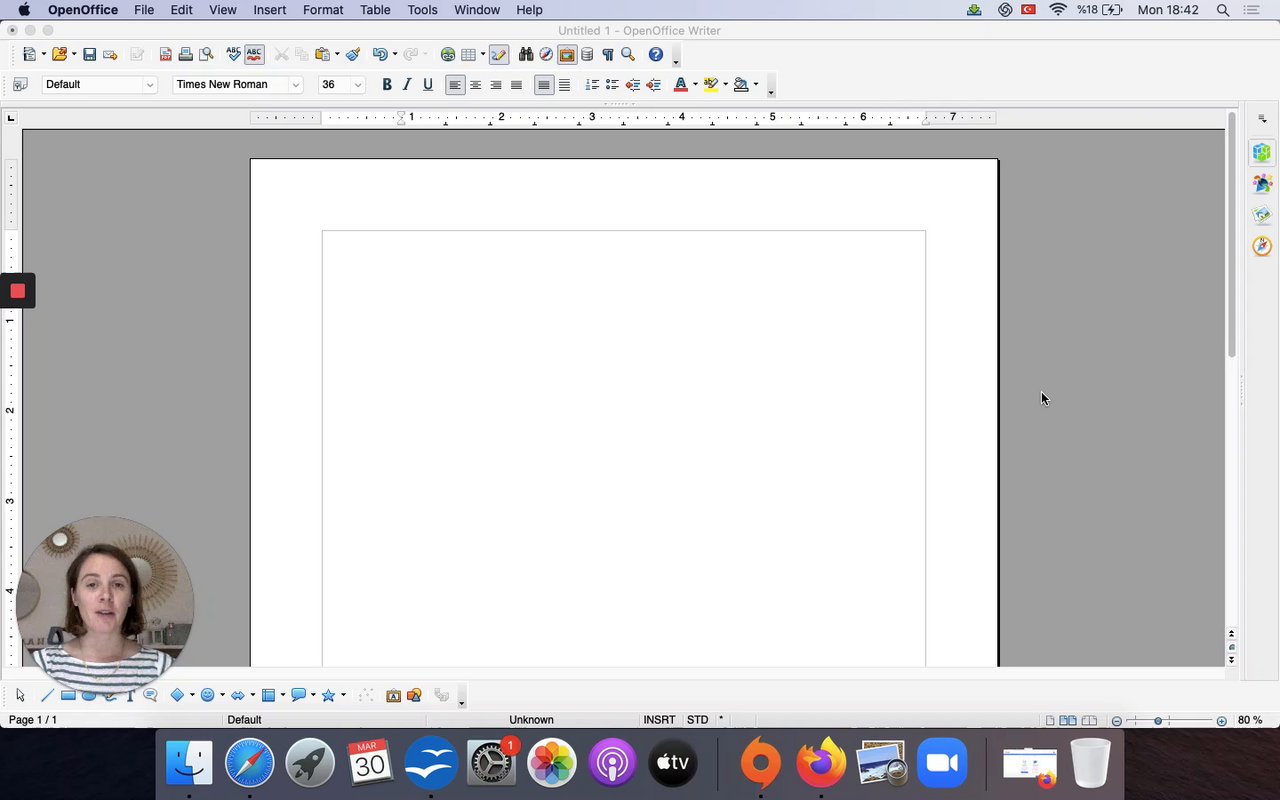The height and width of the screenshot is (800, 1280).
Task: Set Align Right paragraph alignment
Action: pos(496,85)
